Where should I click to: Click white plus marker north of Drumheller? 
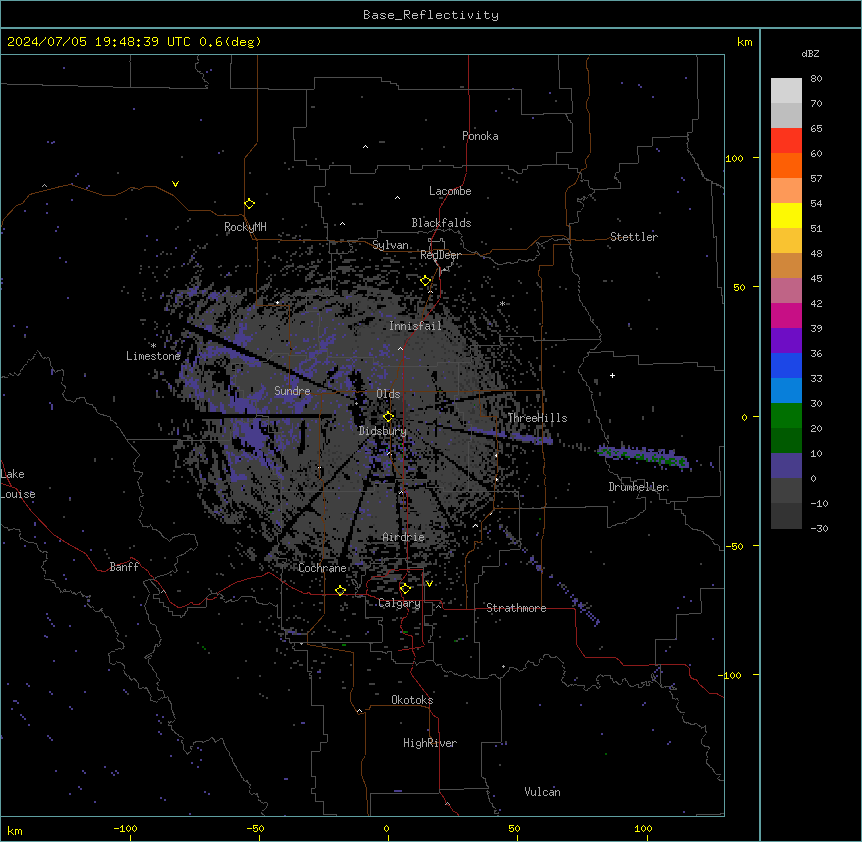click(x=612, y=375)
